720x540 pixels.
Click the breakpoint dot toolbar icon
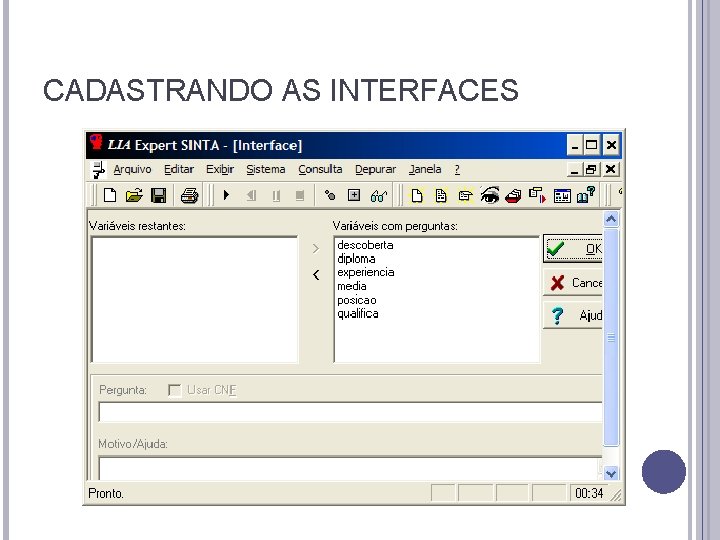coord(330,195)
